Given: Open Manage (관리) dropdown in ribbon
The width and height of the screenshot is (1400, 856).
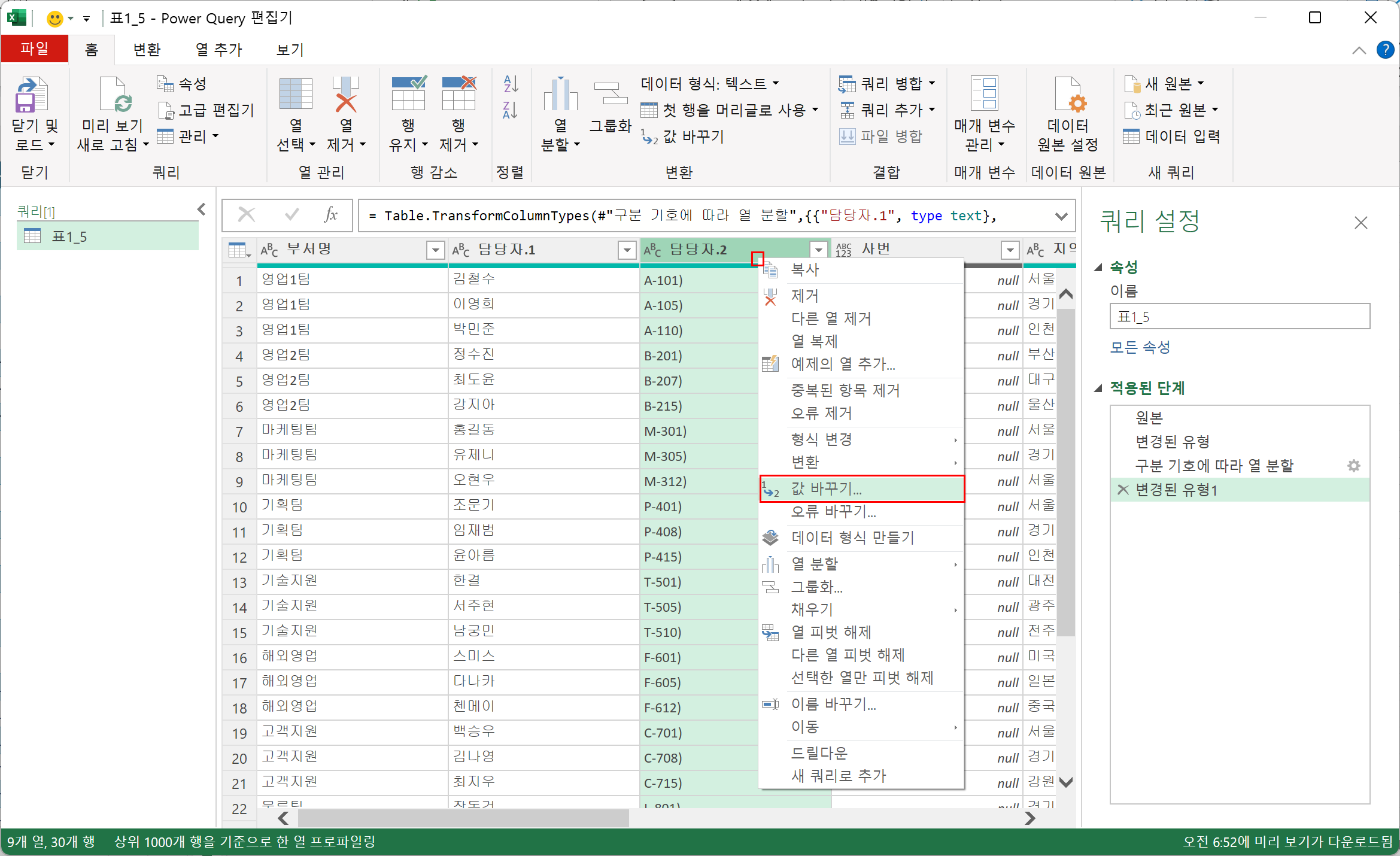Looking at the screenshot, I should 187,136.
